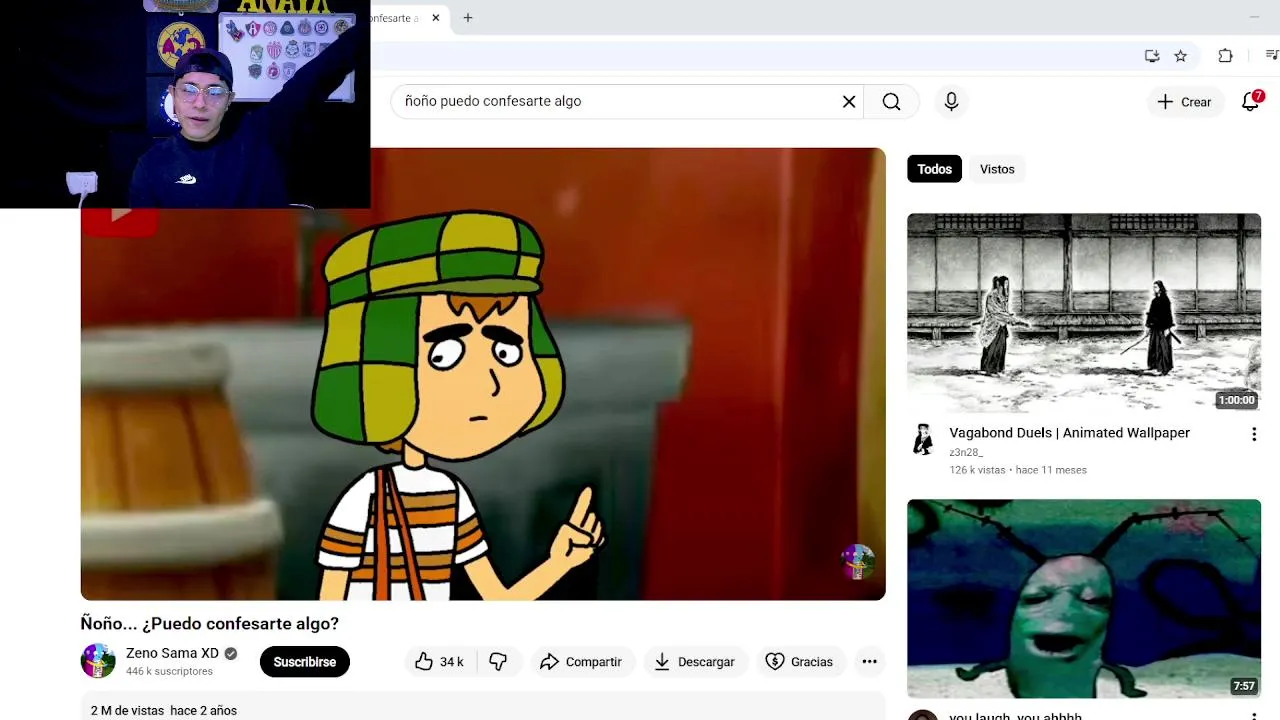Click the Zeno Sama XD channel avatar
Viewport: 1280px width, 720px height.
(x=98, y=661)
